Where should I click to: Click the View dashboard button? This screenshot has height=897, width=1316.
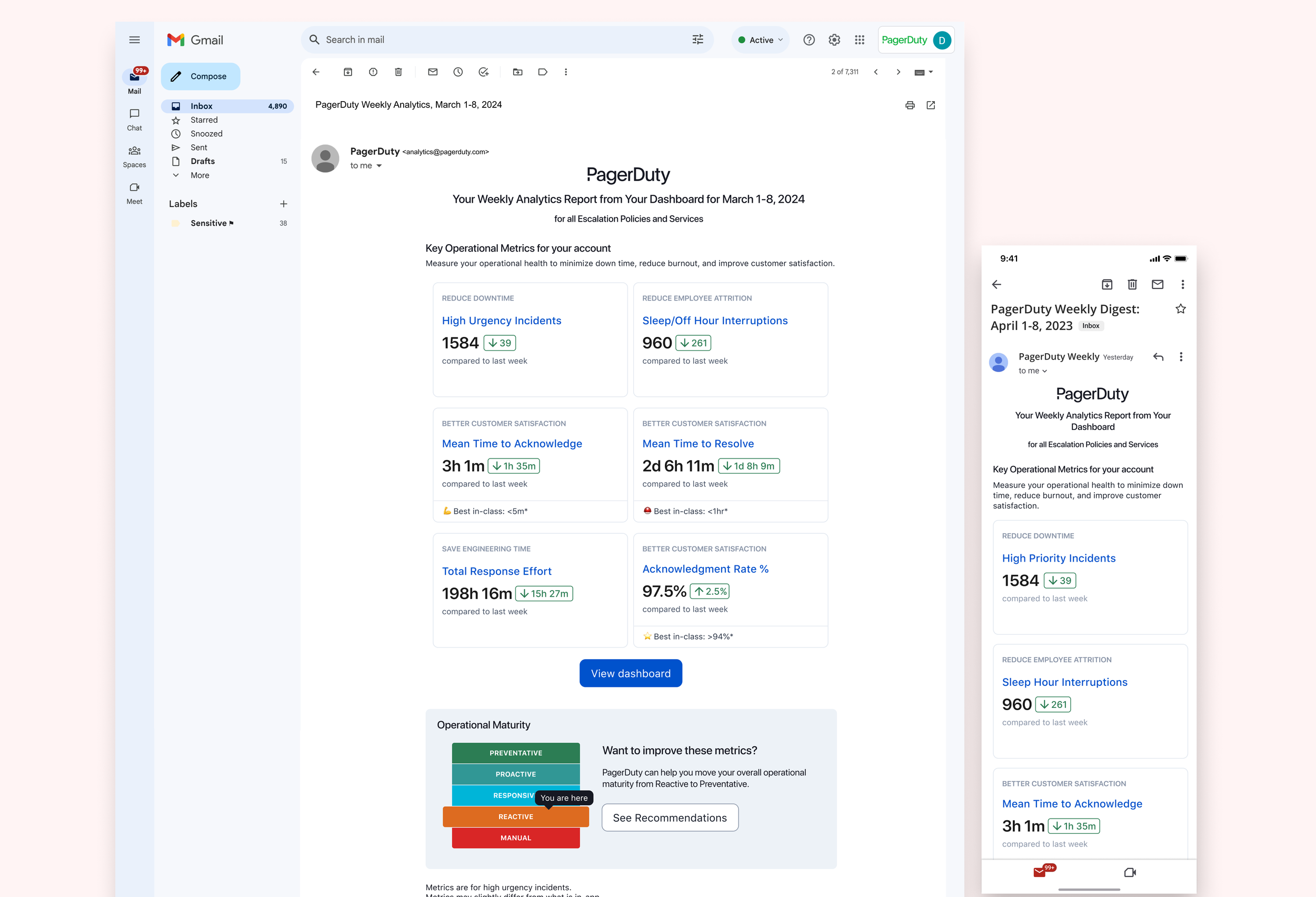pos(630,673)
